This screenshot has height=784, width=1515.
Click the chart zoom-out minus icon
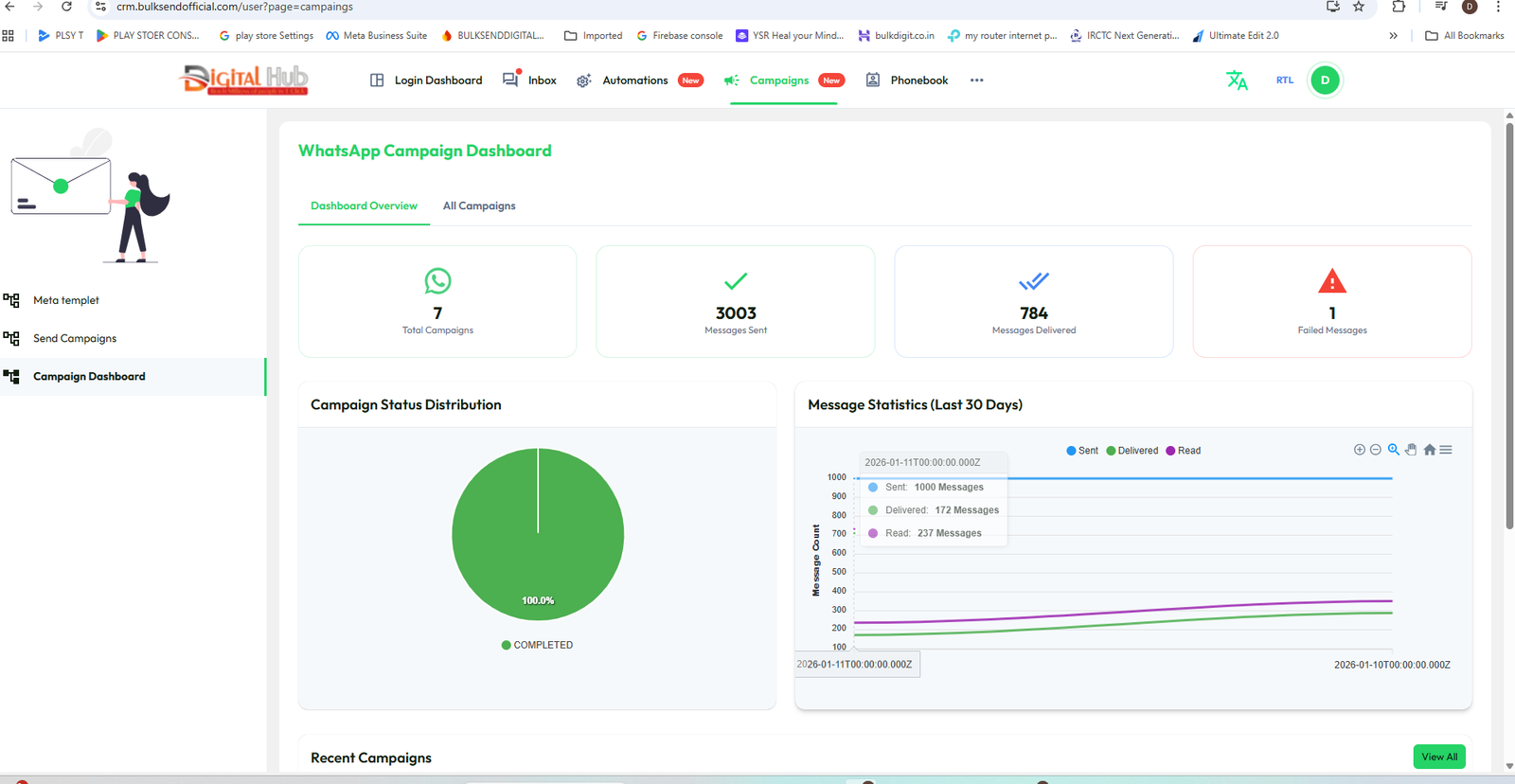coord(1376,450)
